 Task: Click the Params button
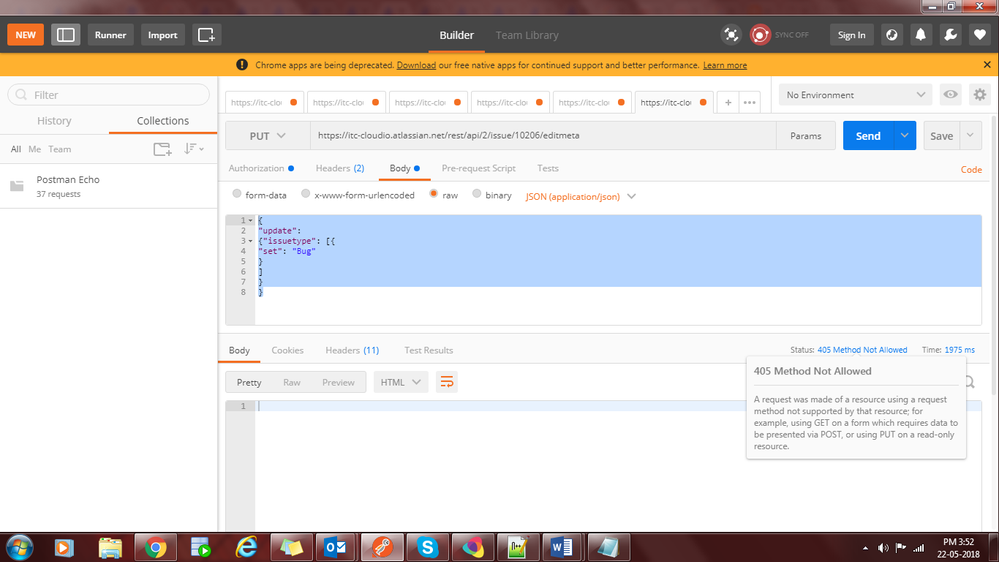[805, 136]
